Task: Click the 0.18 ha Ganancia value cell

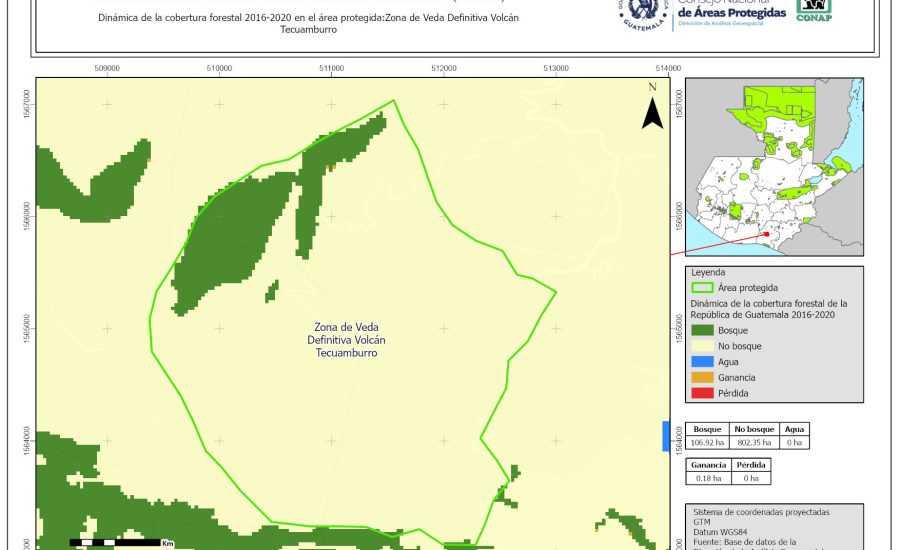Action: pyautogui.click(x=706, y=479)
